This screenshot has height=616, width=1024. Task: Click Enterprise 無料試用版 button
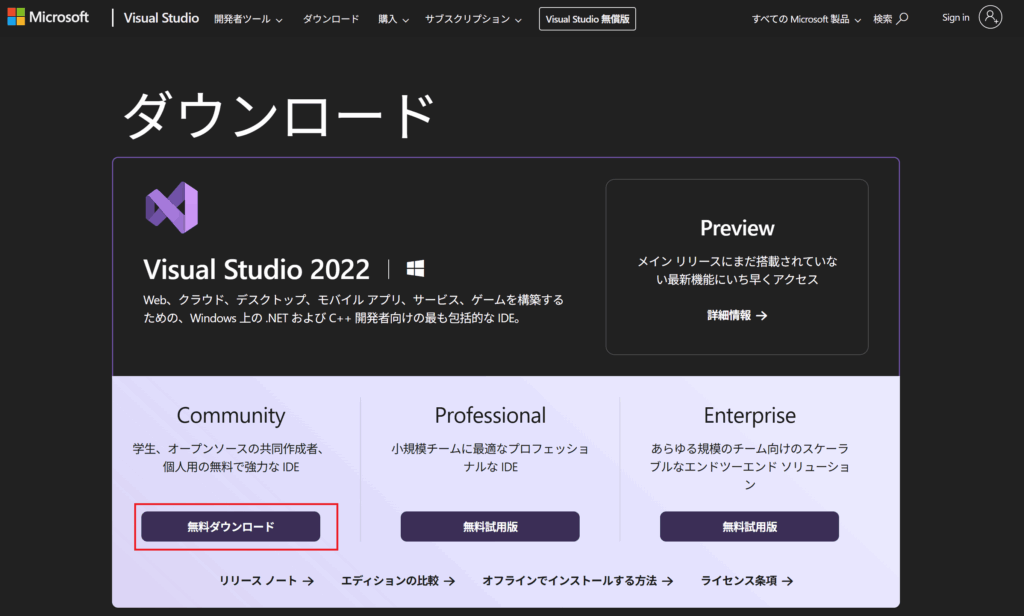tap(749, 527)
